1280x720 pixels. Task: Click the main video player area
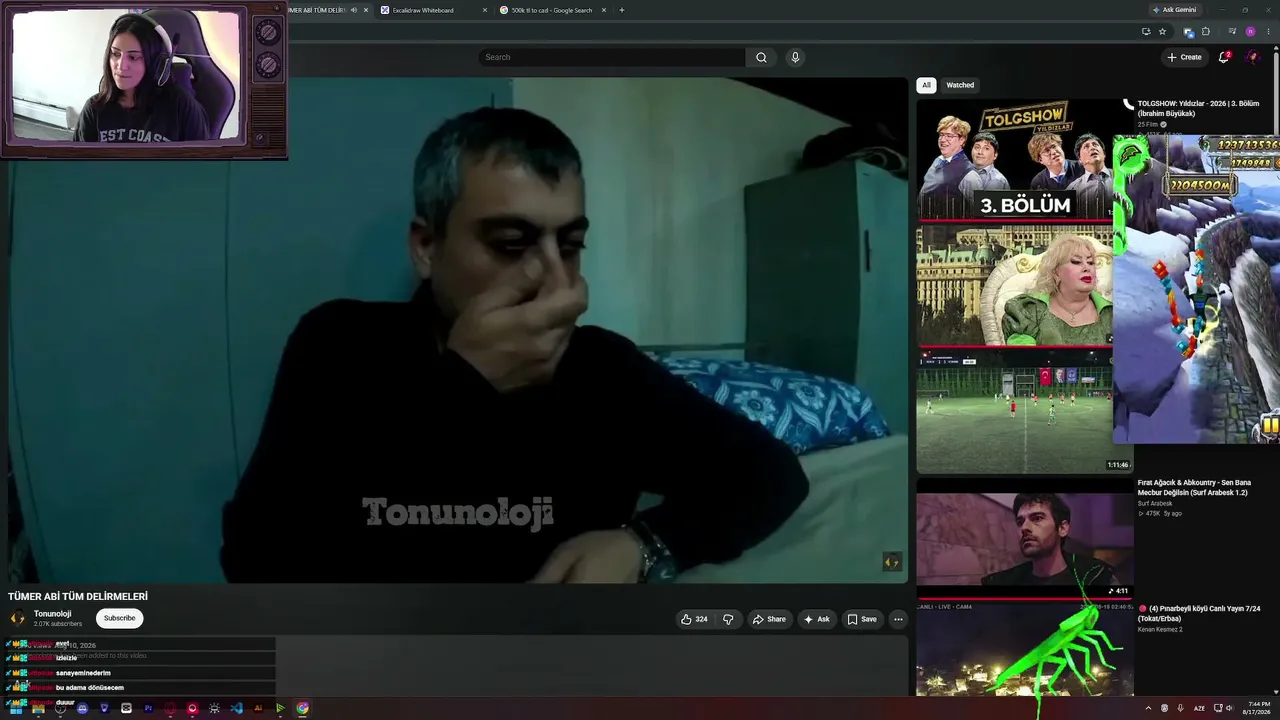point(458,330)
